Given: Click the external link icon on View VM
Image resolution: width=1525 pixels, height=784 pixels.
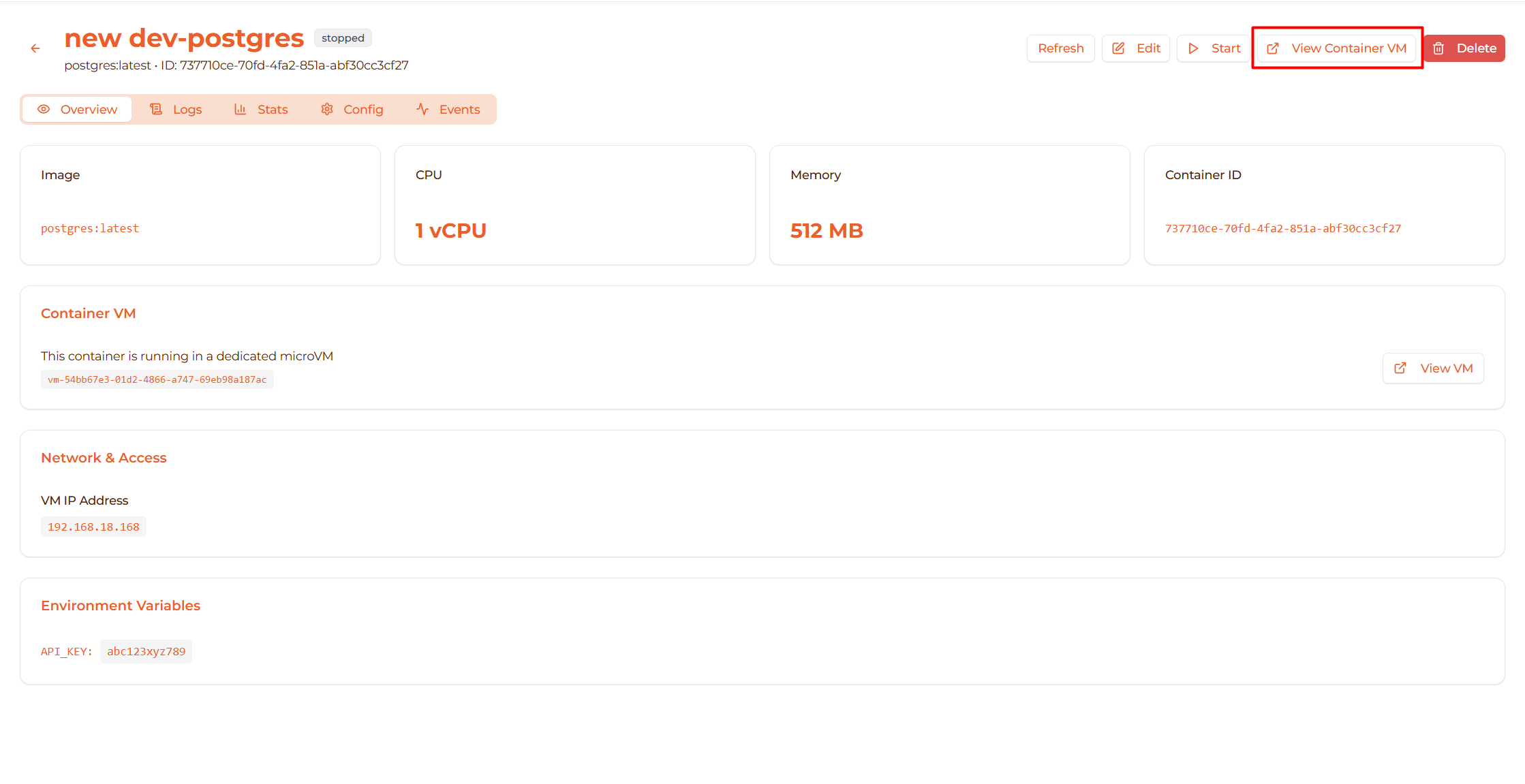Looking at the screenshot, I should coord(1400,368).
